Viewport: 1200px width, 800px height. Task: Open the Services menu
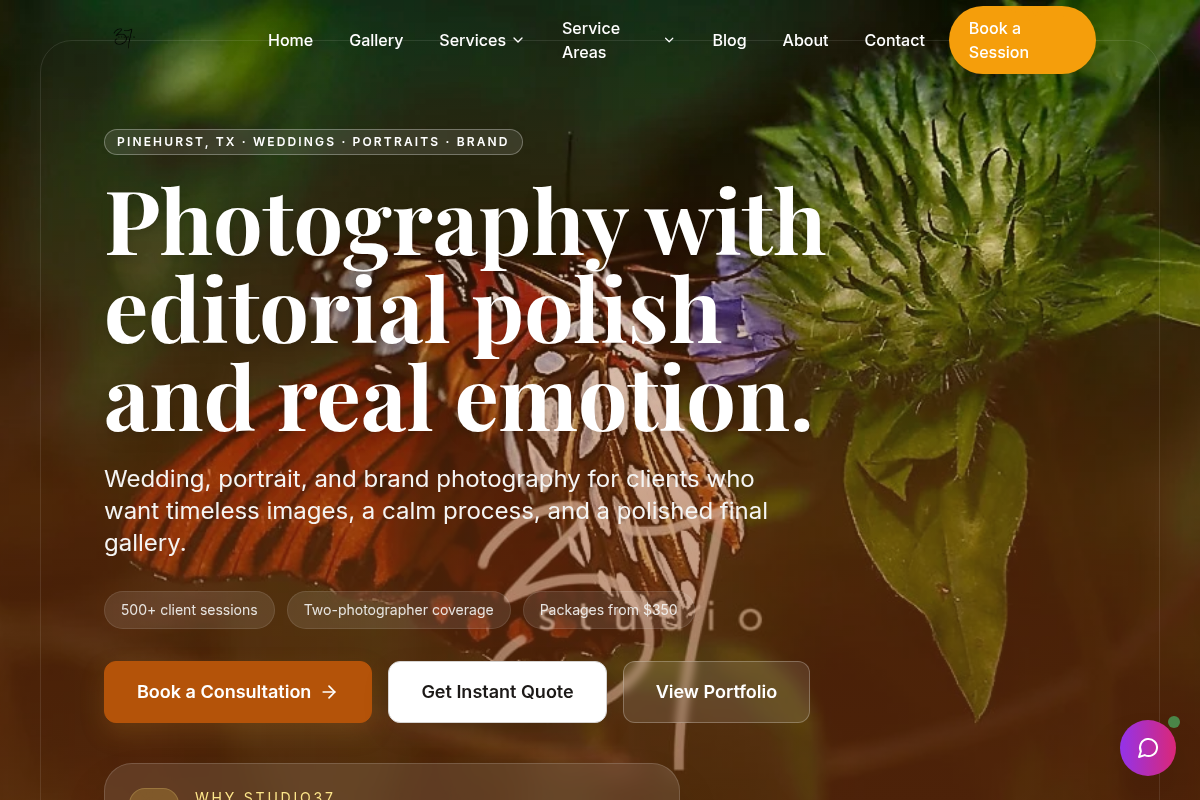pos(481,40)
